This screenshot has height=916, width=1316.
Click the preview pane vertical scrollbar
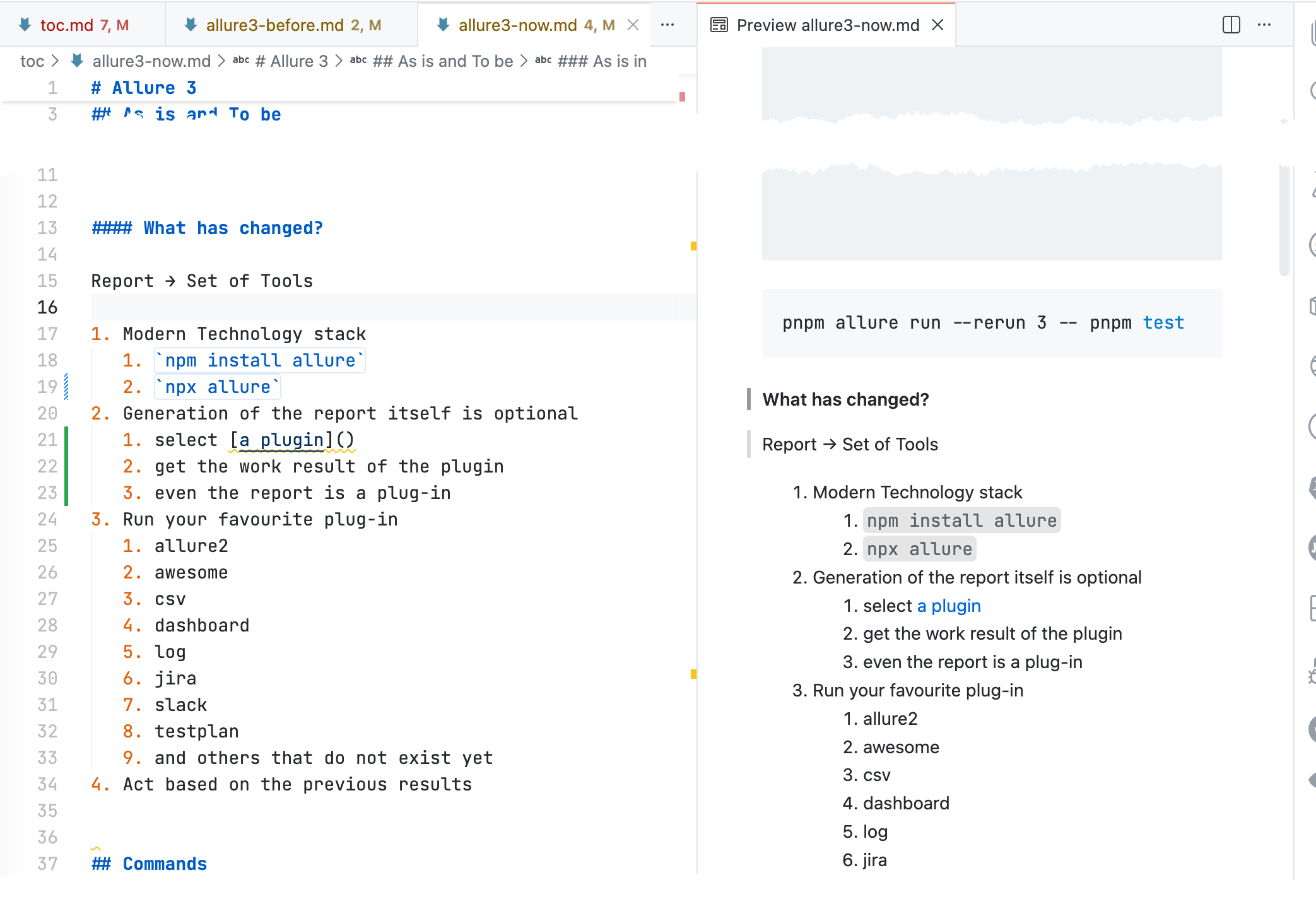point(1284,221)
